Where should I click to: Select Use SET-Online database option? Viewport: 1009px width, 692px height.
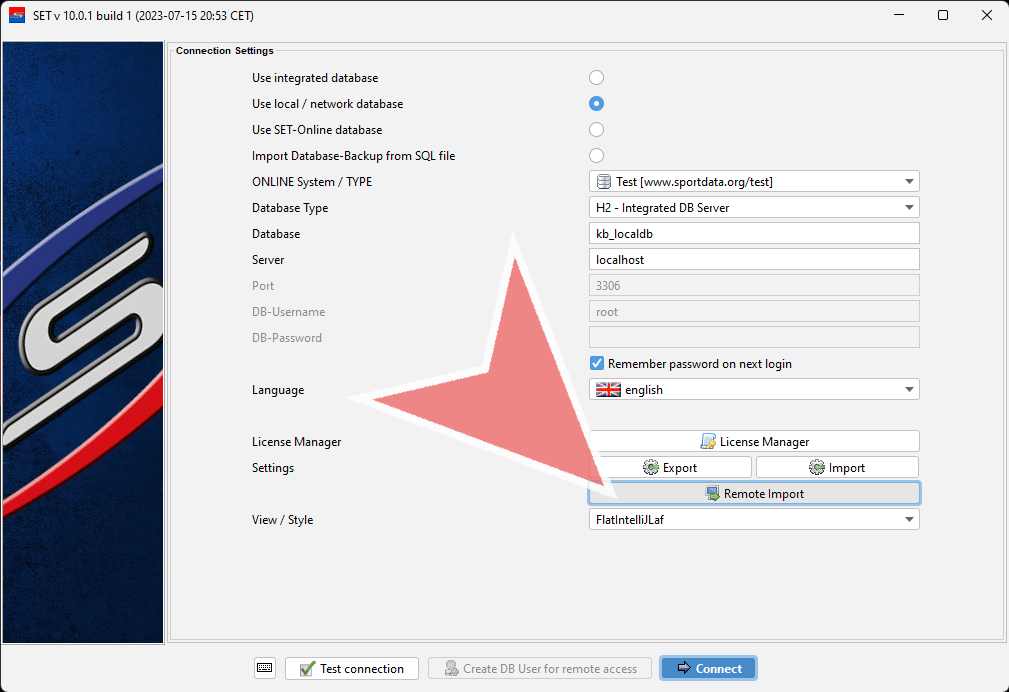597,130
